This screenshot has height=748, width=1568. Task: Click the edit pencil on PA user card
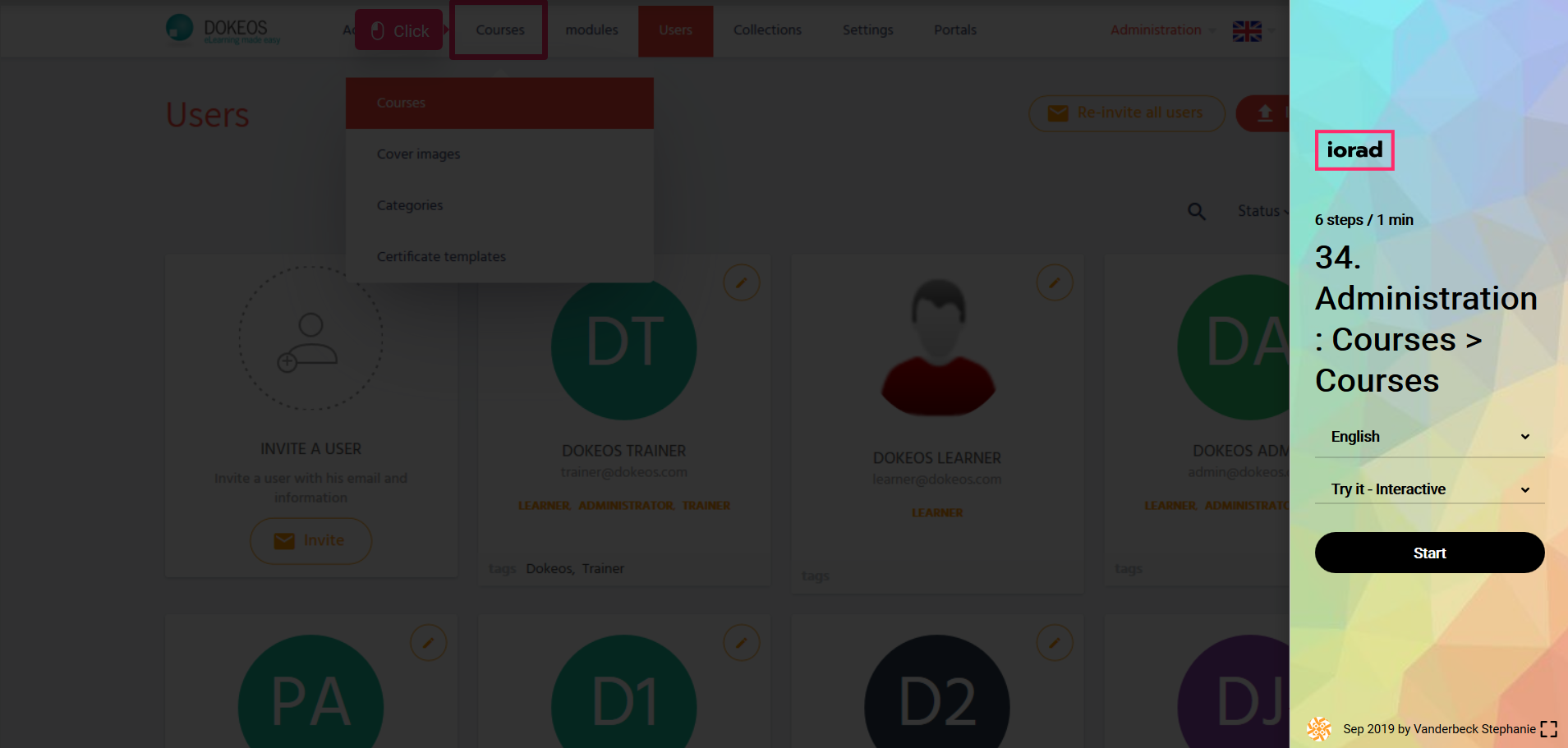428,643
